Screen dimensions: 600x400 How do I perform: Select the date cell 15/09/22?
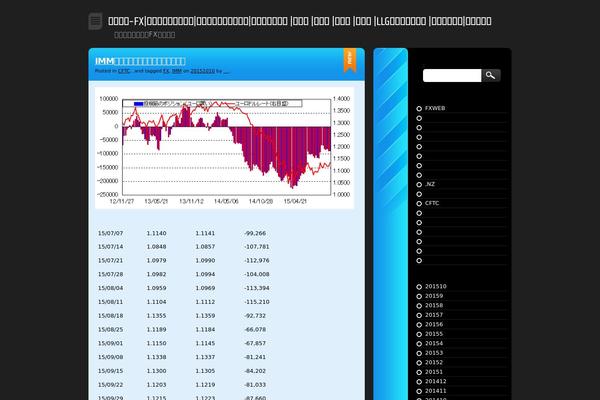110,385
